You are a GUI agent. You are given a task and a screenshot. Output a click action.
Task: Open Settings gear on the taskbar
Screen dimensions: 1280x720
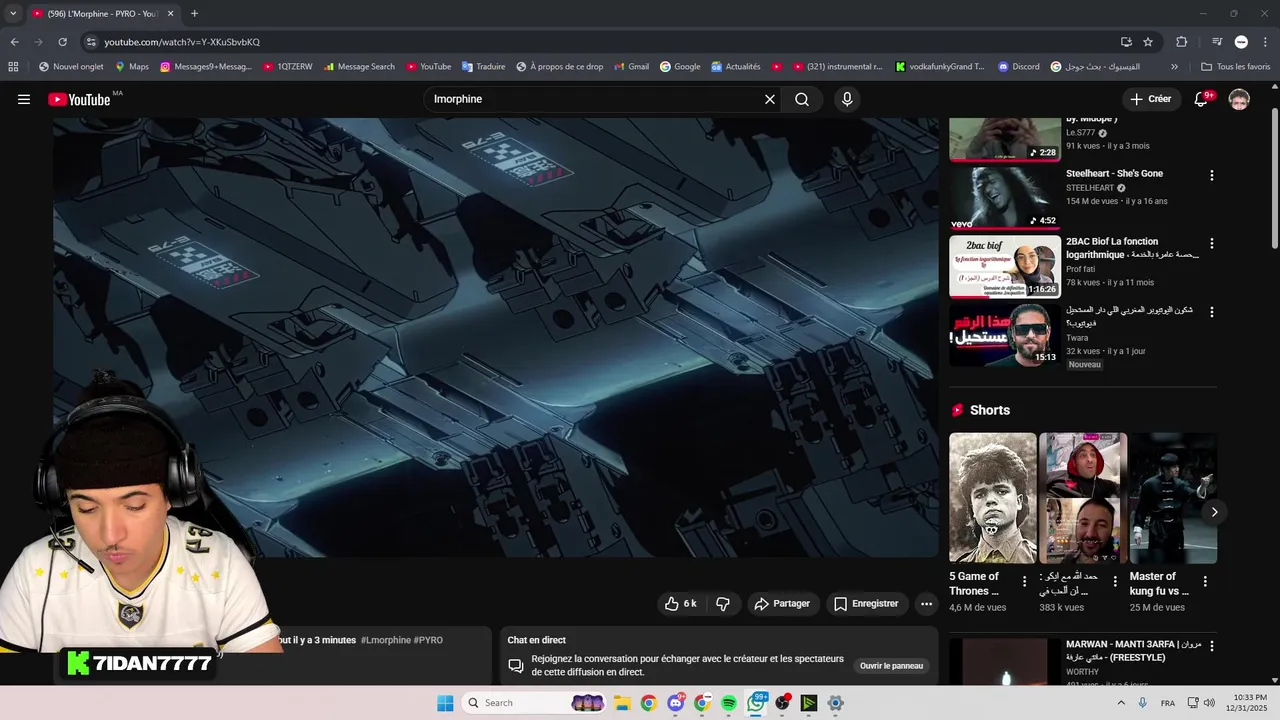836,703
